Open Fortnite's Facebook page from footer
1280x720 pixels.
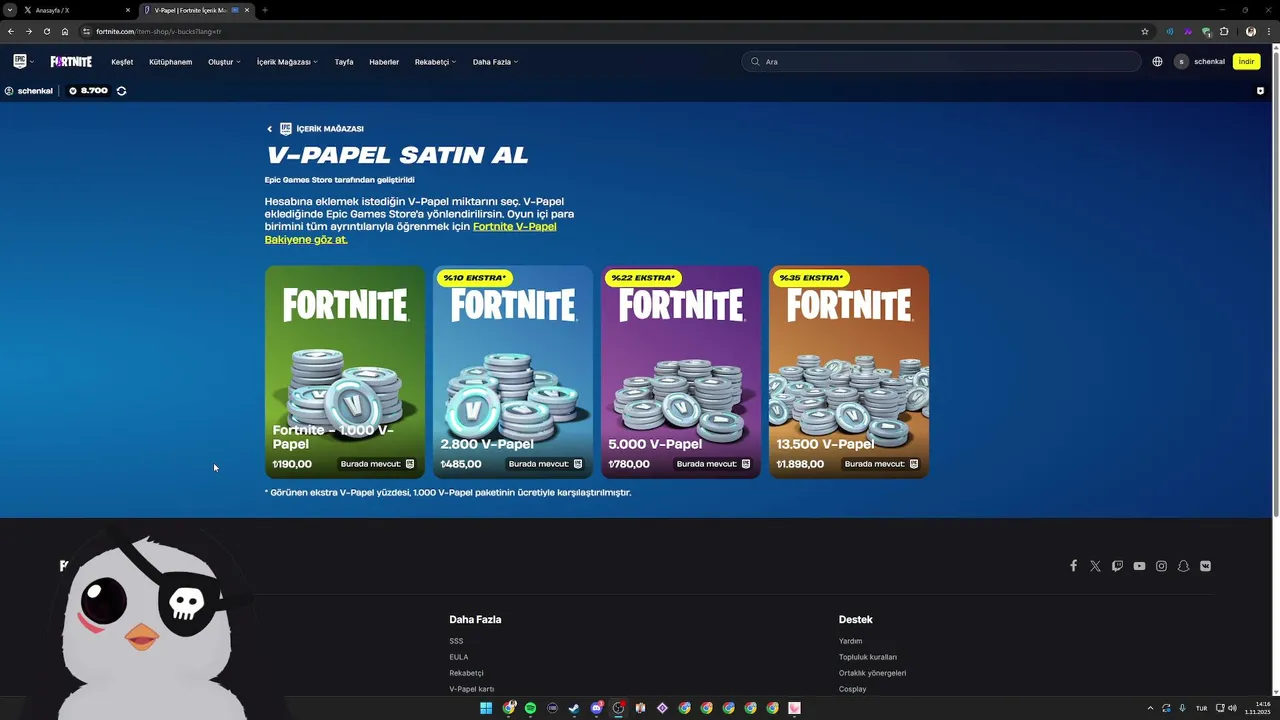point(1073,566)
